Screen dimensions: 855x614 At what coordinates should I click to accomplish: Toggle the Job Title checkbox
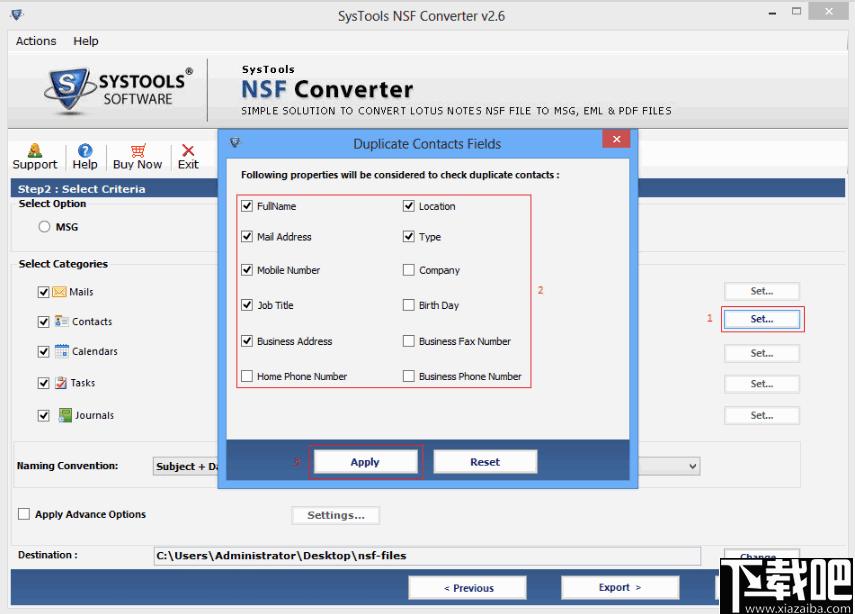[247, 305]
